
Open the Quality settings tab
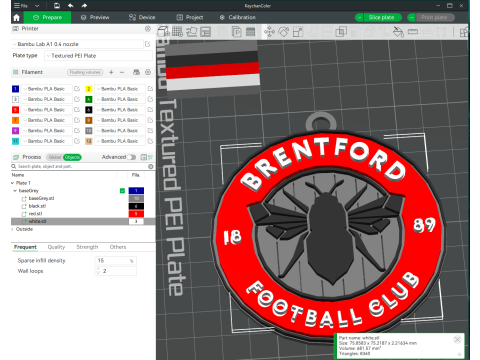tap(56, 247)
